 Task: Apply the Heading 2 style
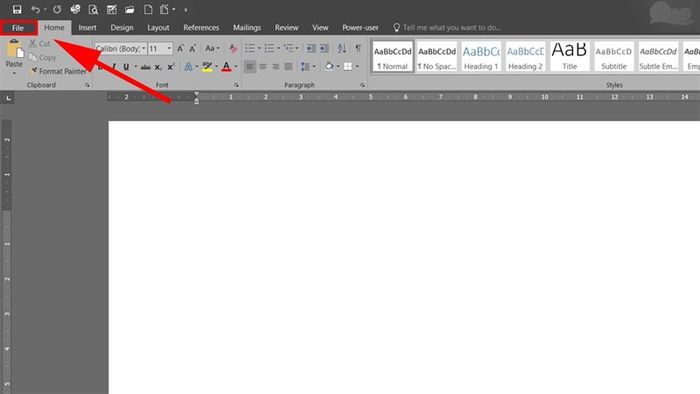[525, 57]
